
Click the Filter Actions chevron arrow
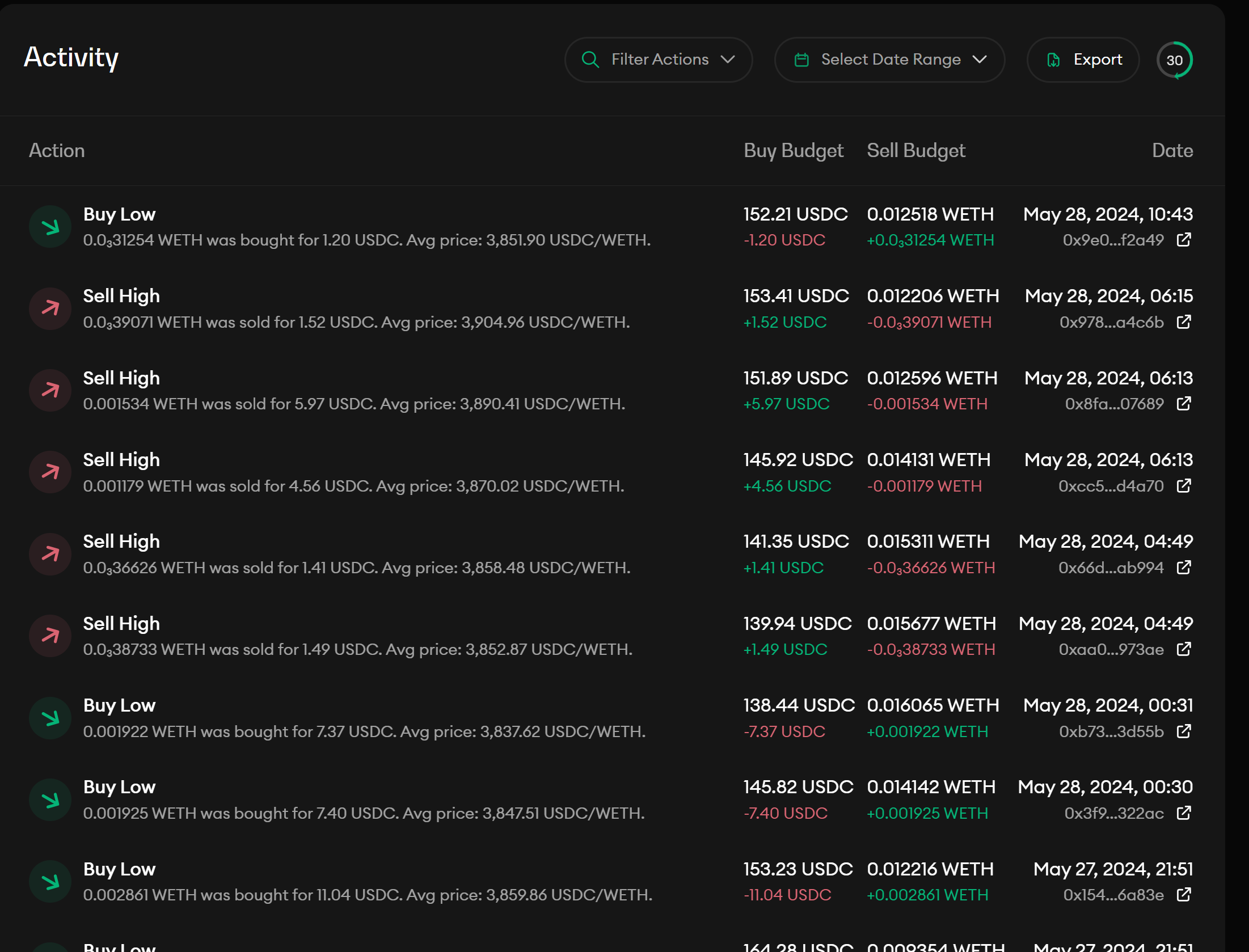[728, 60]
